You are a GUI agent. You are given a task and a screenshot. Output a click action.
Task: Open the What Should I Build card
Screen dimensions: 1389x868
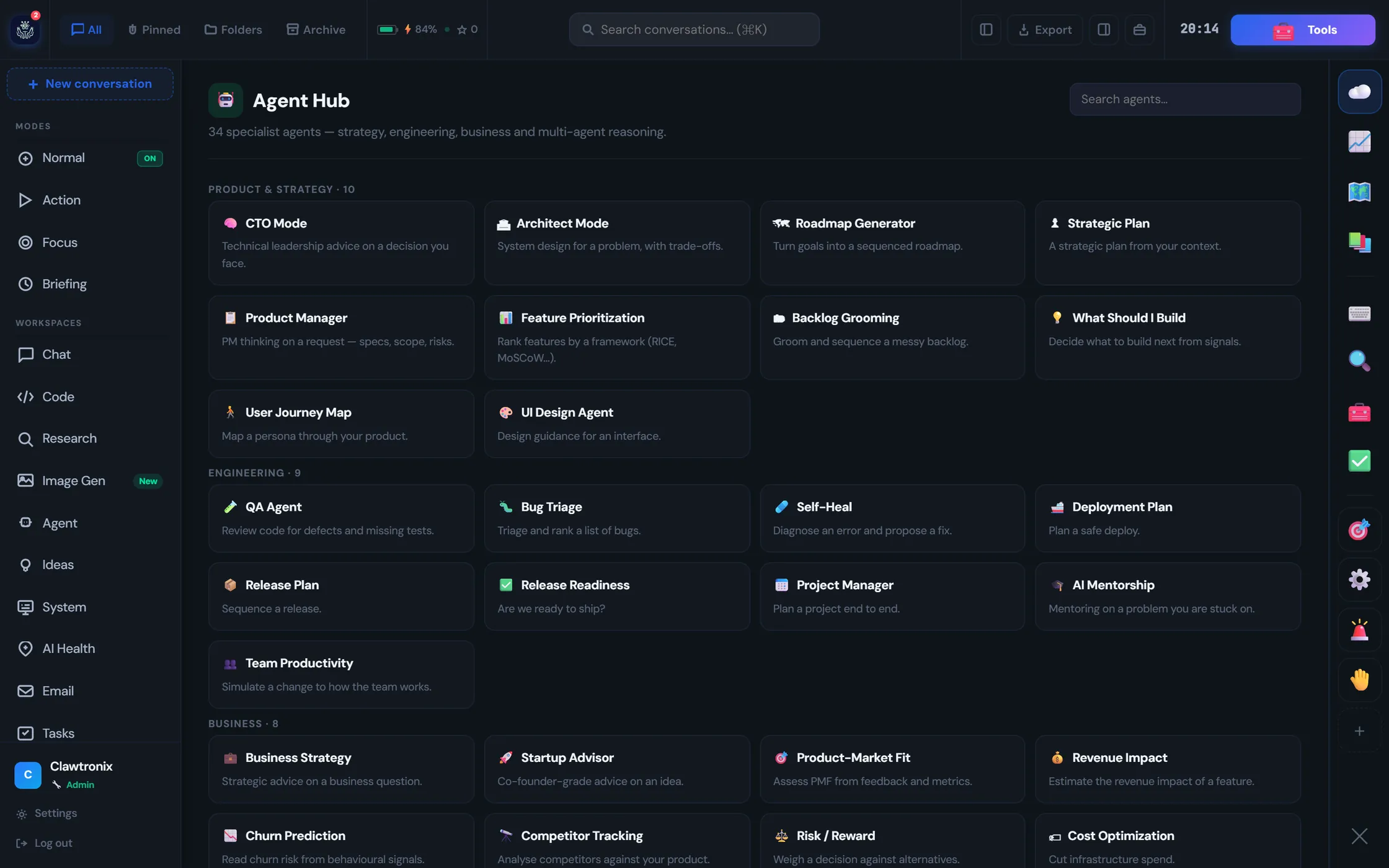click(x=1168, y=337)
